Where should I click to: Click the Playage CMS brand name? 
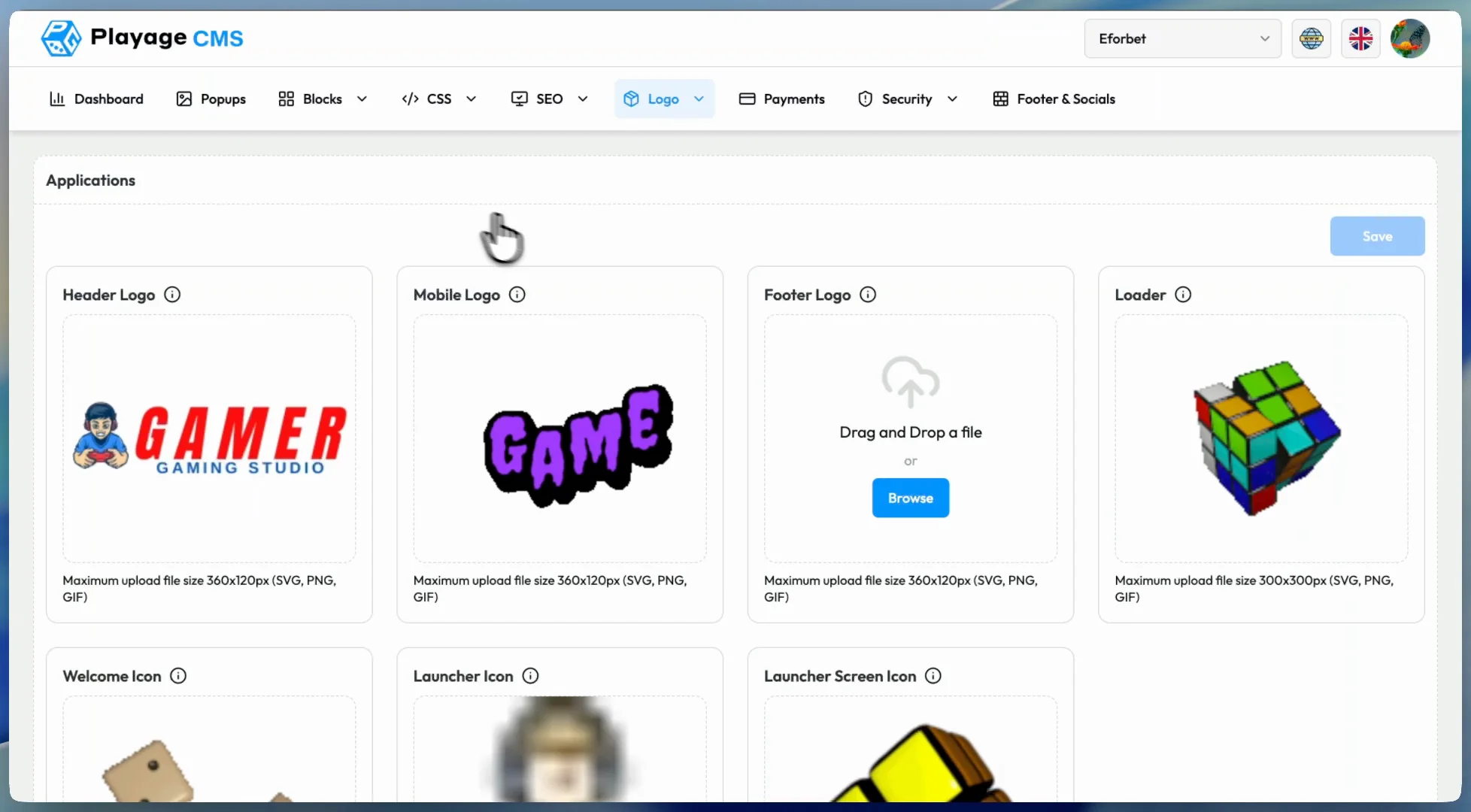[167, 37]
